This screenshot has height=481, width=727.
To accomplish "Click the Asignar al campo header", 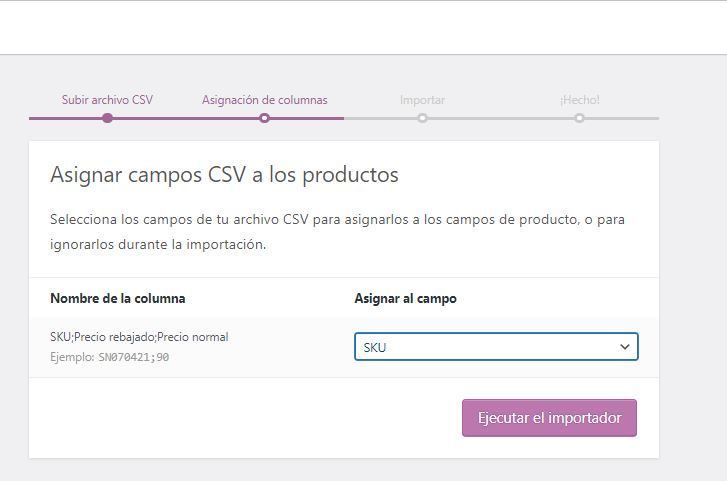I will pos(405,298).
